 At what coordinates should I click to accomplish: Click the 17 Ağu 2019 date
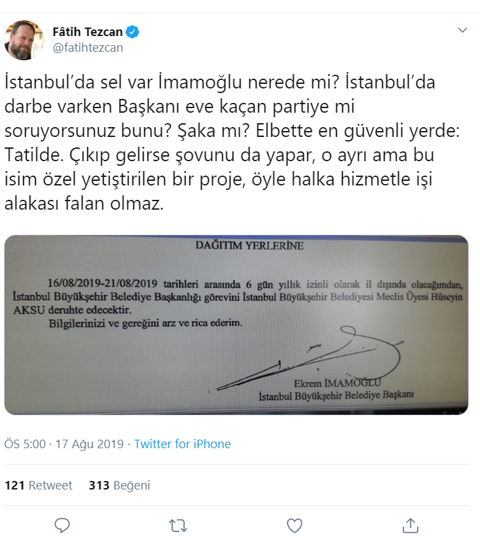pos(89,444)
